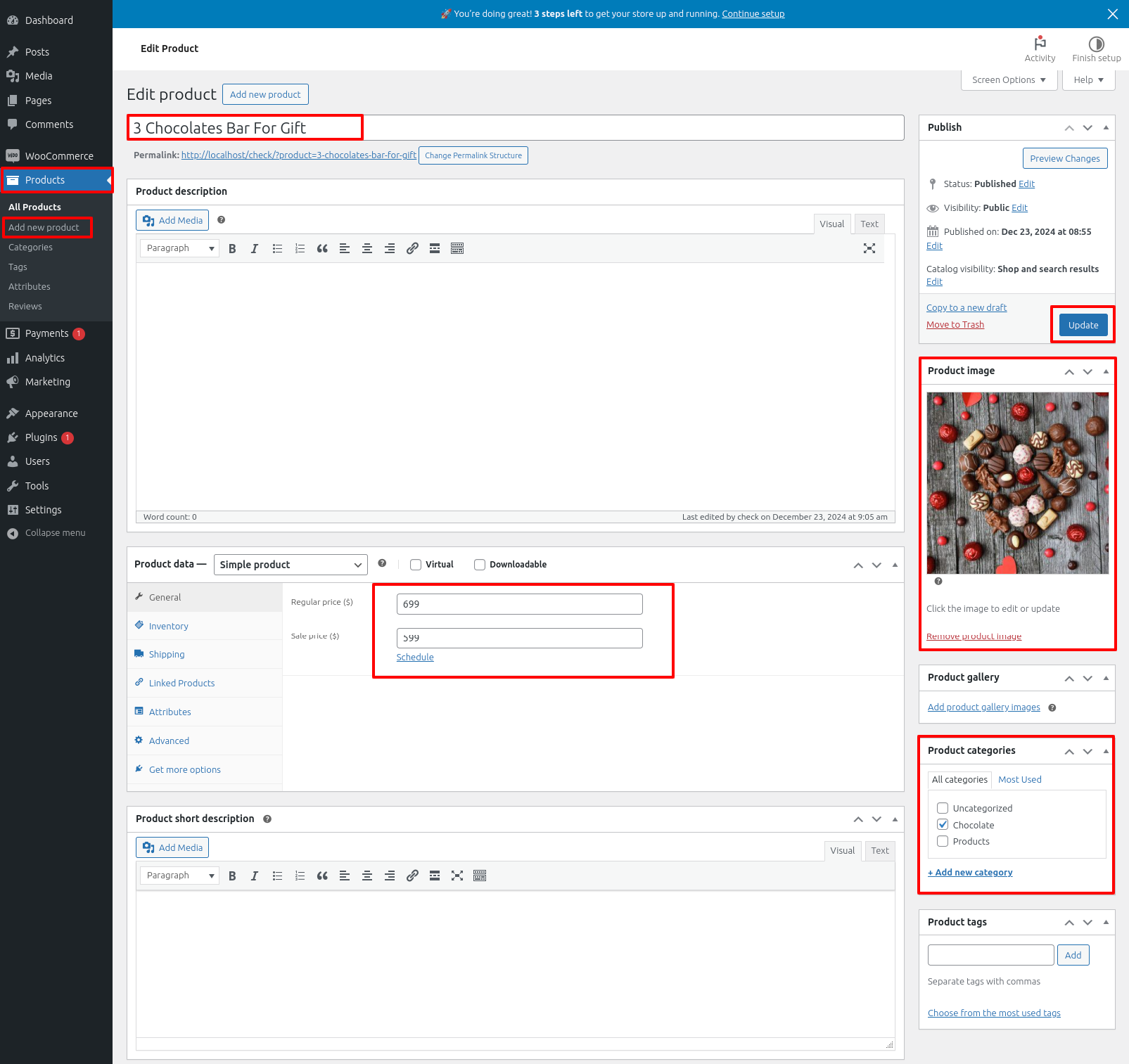Click toolbar toggle icon in product description editor
The width and height of the screenshot is (1129, 1064).
pyautogui.click(x=457, y=248)
